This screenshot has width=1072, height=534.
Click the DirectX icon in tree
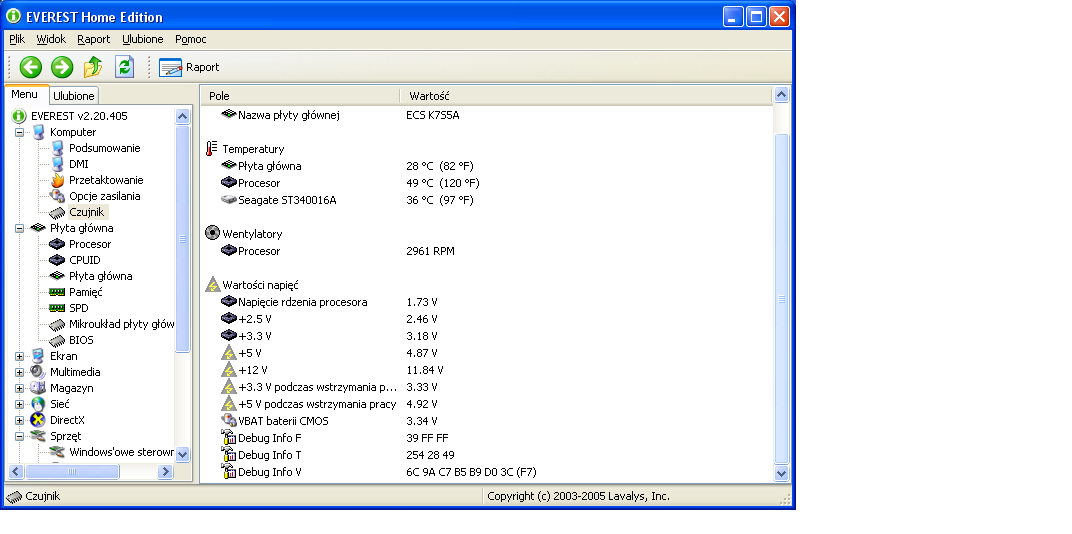[x=38, y=420]
